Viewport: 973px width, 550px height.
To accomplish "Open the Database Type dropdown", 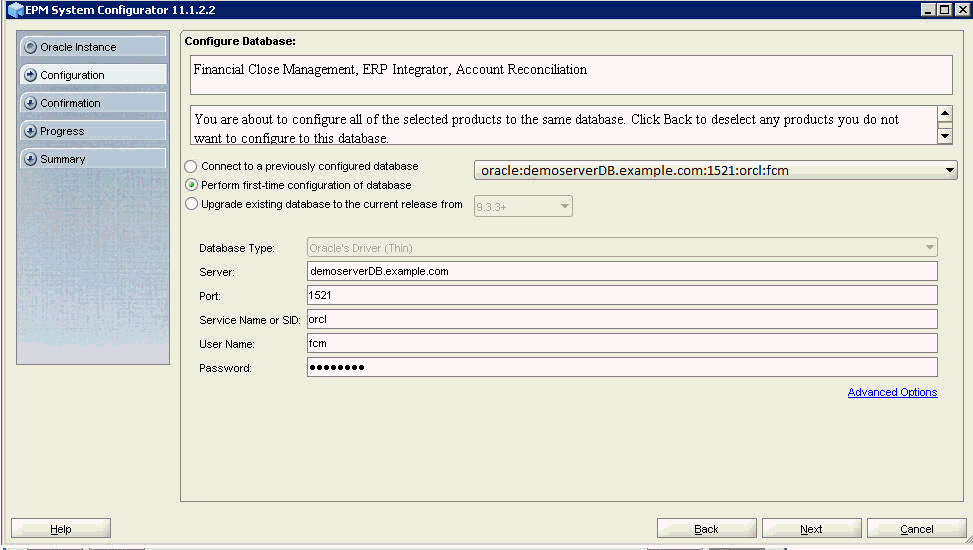I will [x=930, y=248].
